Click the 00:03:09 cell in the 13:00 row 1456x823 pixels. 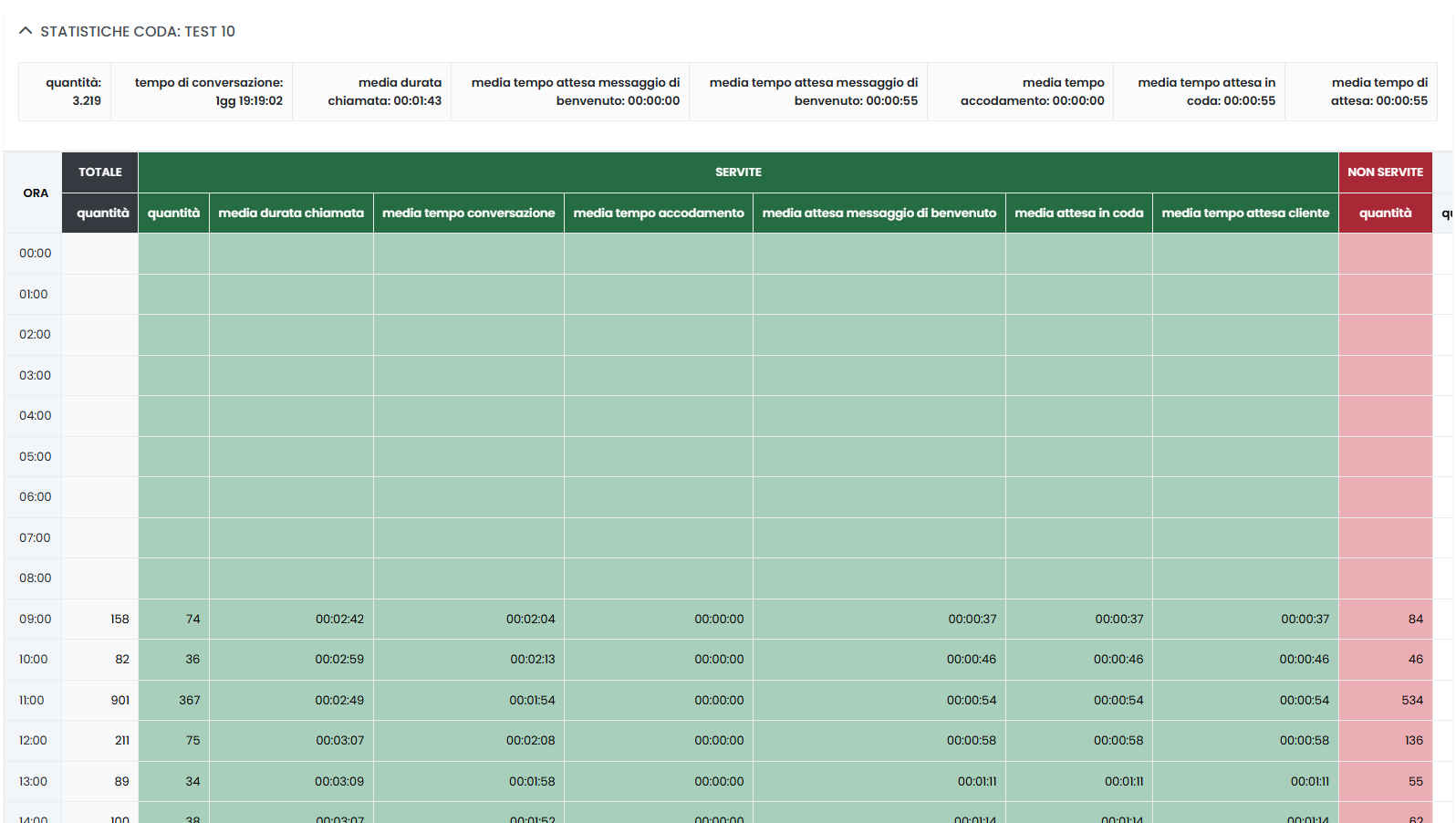pyautogui.click(x=339, y=781)
